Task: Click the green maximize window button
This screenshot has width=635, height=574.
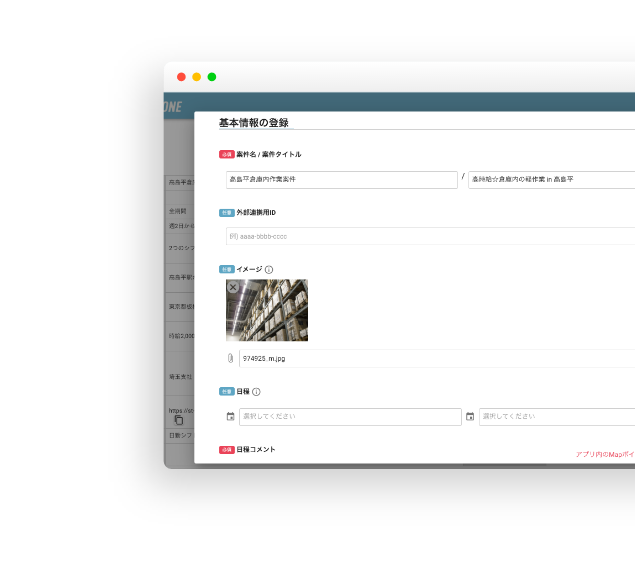Action: pos(212,77)
